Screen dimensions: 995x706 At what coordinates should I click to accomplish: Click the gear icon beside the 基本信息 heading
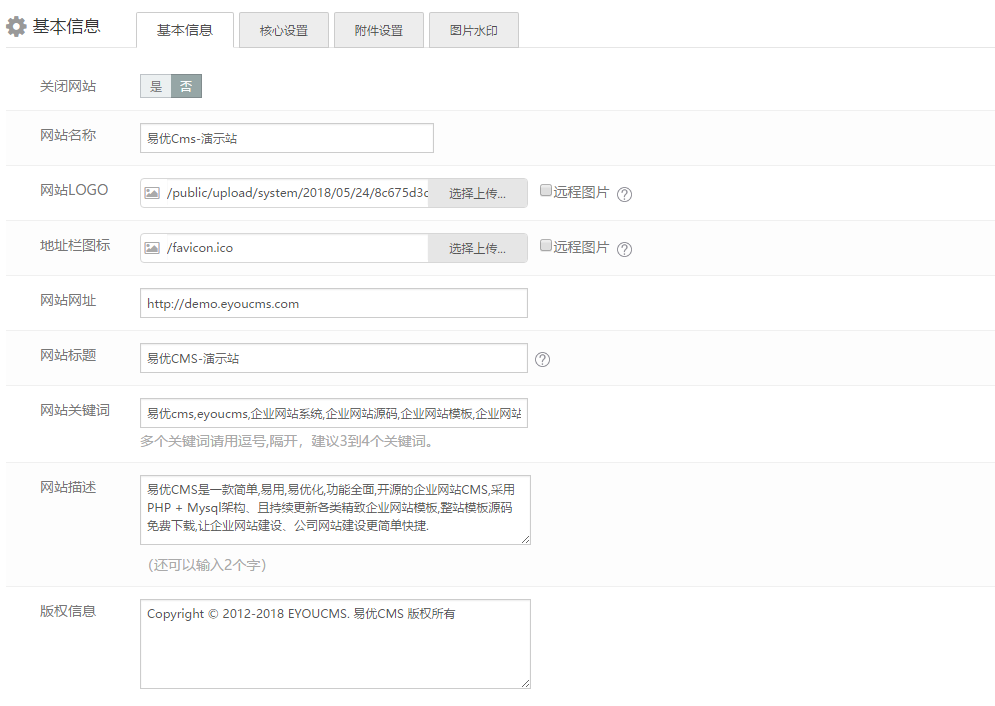point(16,27)
